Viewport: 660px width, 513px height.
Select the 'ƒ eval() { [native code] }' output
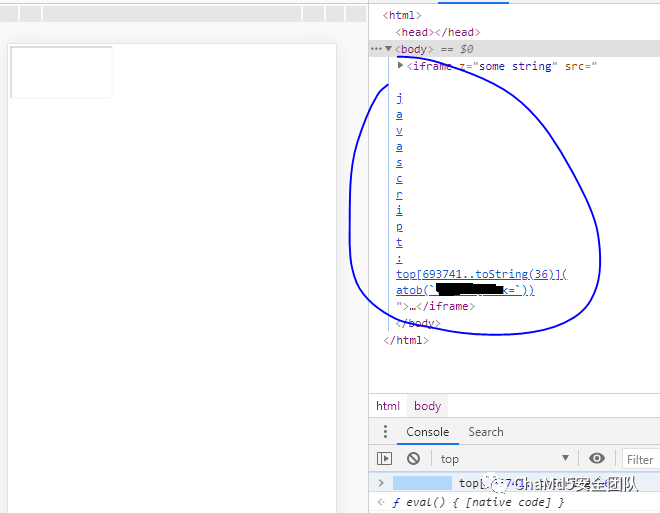coord(478,502)
